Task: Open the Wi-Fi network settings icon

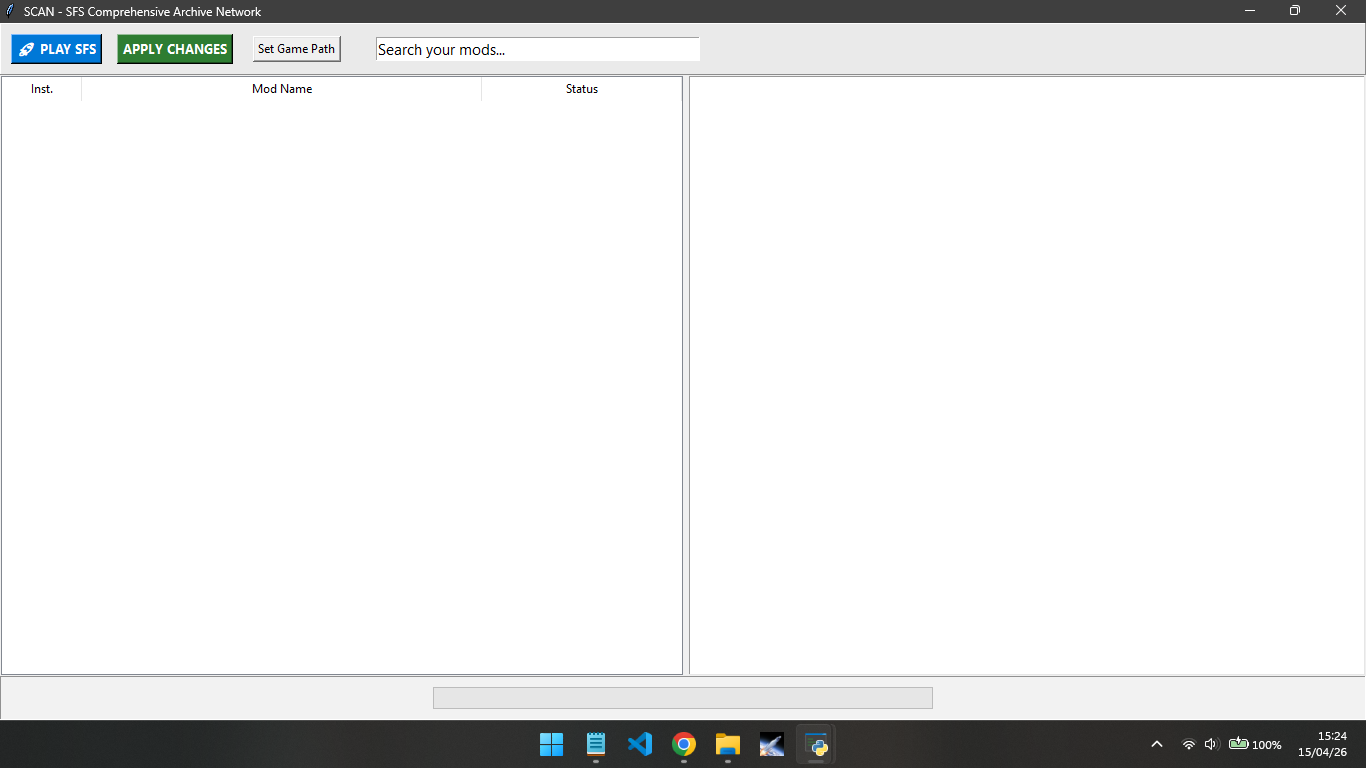Action: tap(1189, 744)
